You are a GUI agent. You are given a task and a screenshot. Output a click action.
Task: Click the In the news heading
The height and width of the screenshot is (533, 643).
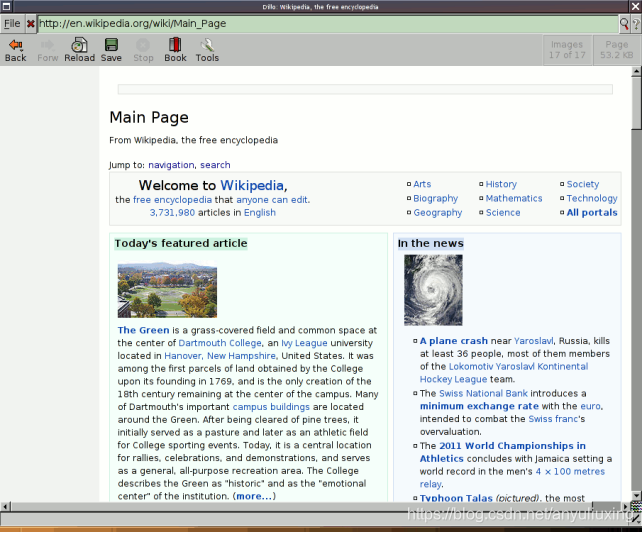pos(431,244)
